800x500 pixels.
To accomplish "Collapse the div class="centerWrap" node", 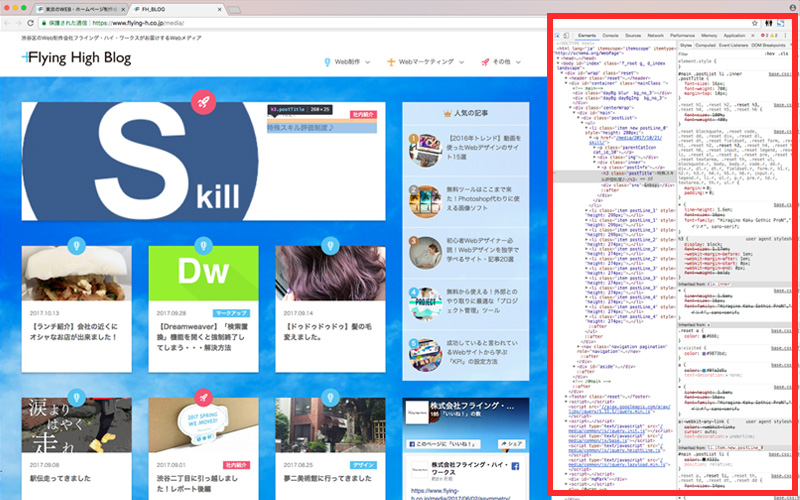I will (x=570, y=108).
